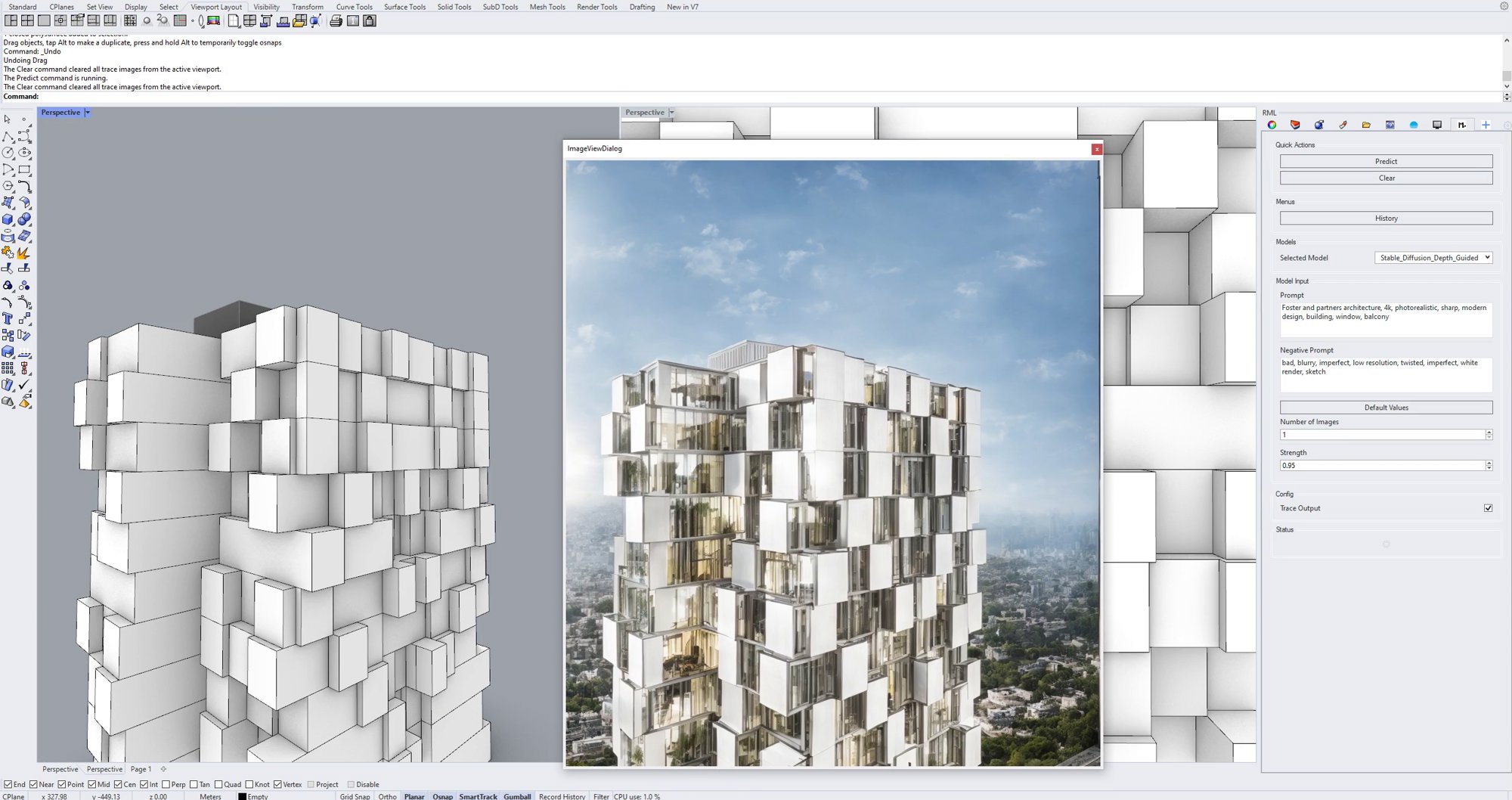1512x800 pixels.
Task: Enable the Perp object snap
Action: [x=166, y=784]
